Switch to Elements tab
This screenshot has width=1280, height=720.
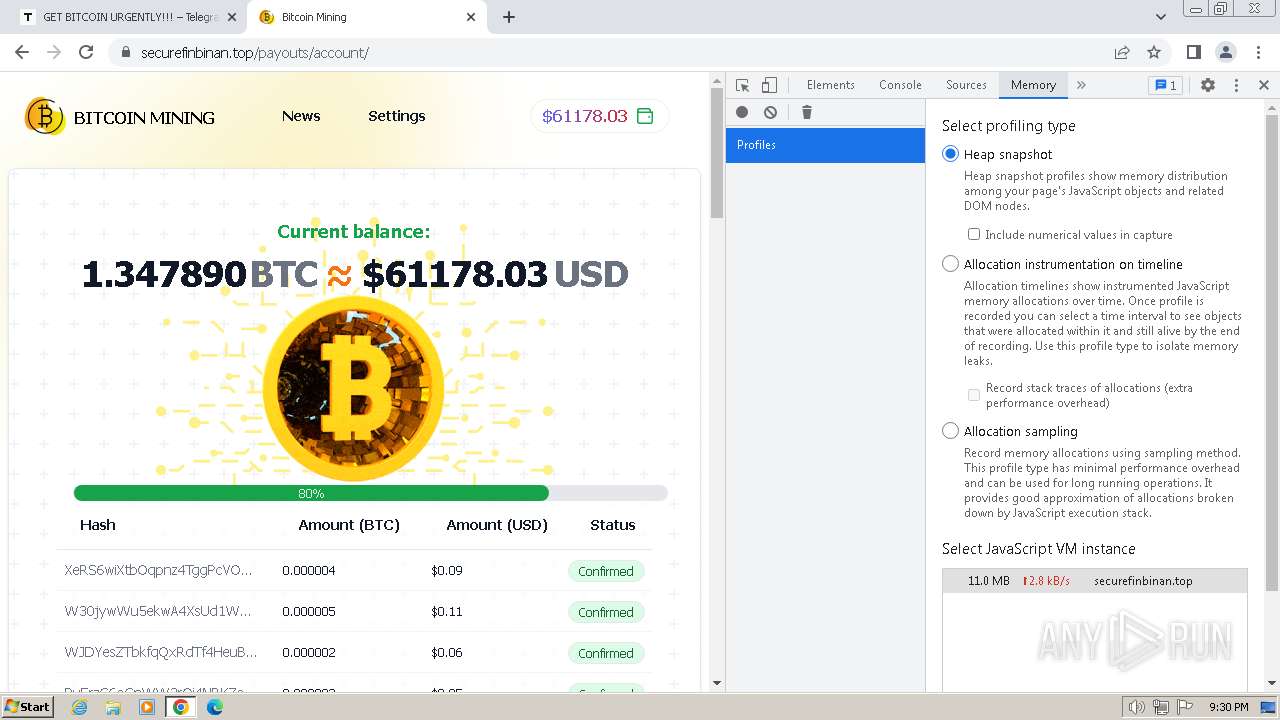pyautogui.click(x=831, y=85)
